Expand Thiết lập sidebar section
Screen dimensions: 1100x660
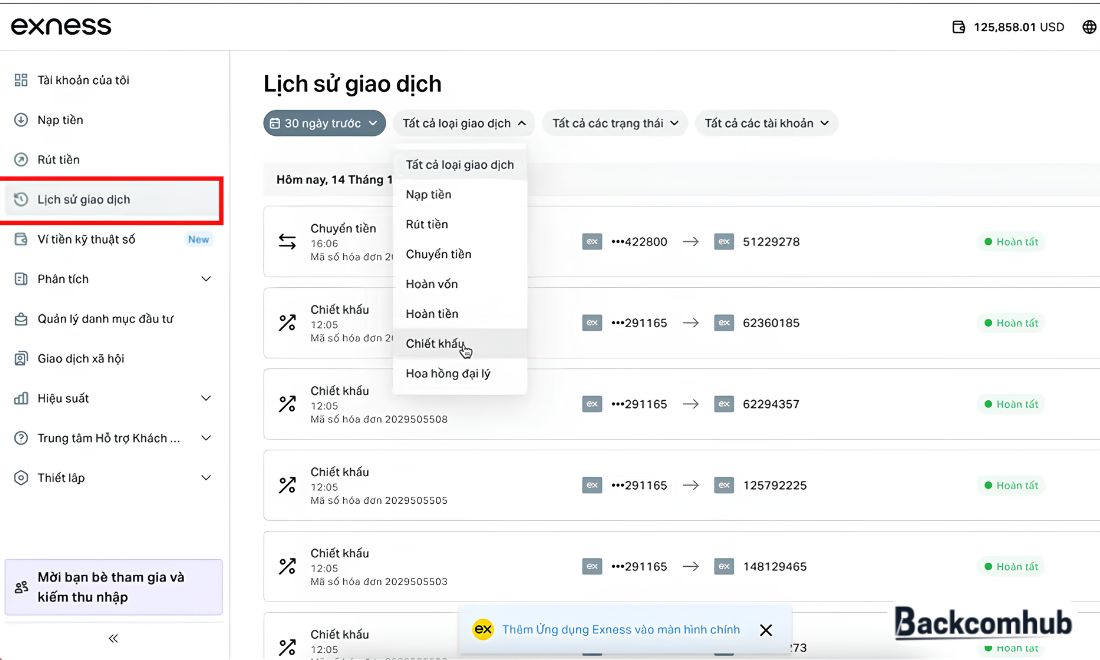[206, 478]
